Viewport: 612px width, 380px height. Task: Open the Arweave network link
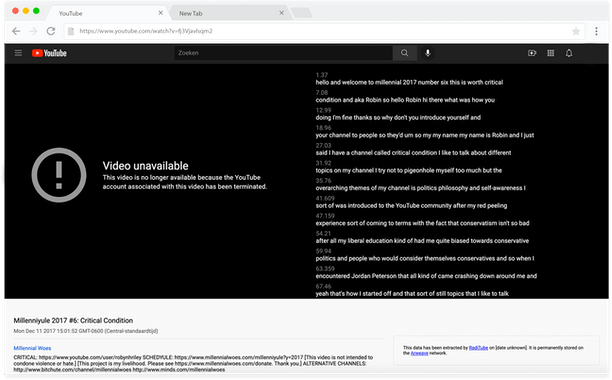click(419, 353)
